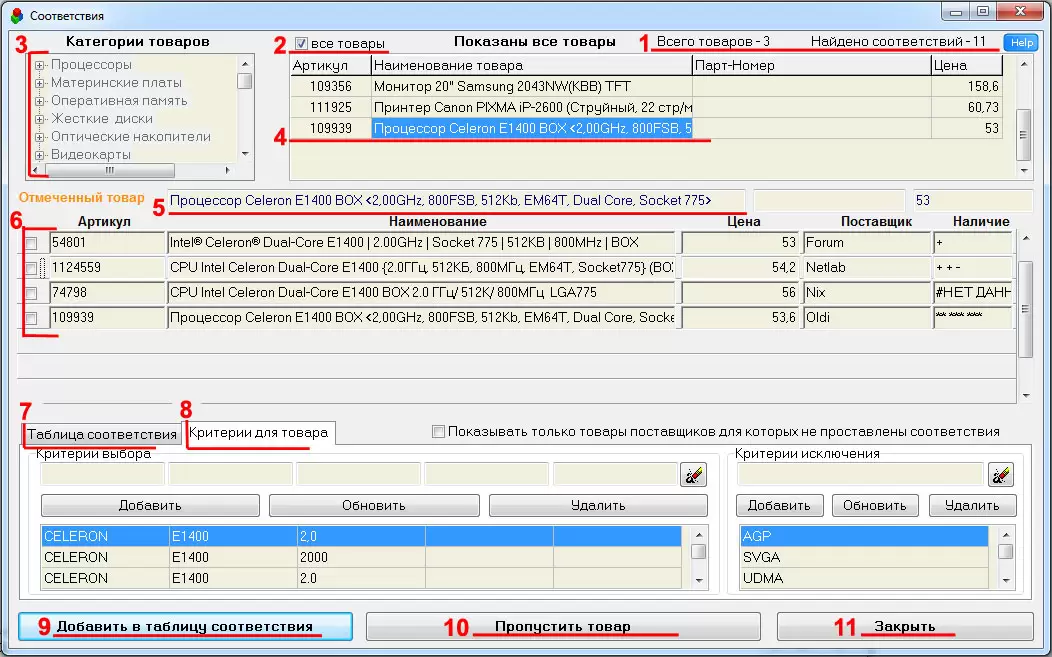Viewport: 1052px width, 657px height.
Task: Select the 'Монитор 20" Samsung' product row
Action: (x=530, y=87)
